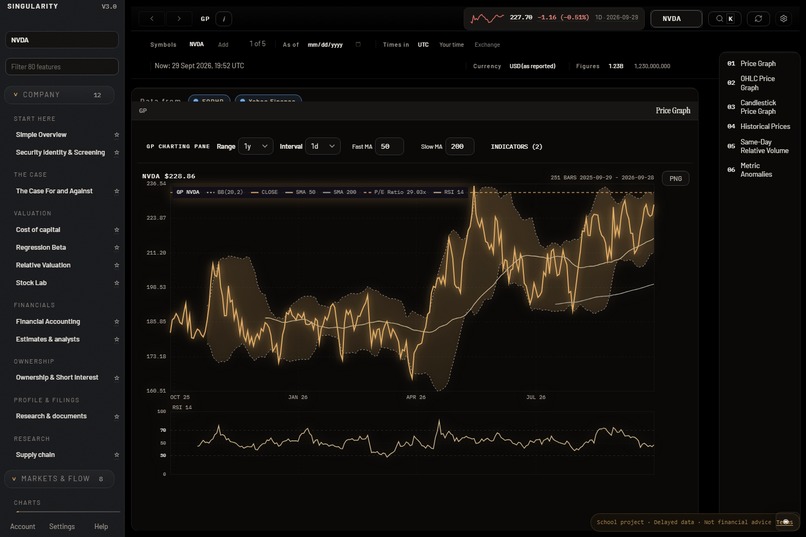Open the Terms link in footer notice
This screenshot has width=806, height=537.
point(784,522)
